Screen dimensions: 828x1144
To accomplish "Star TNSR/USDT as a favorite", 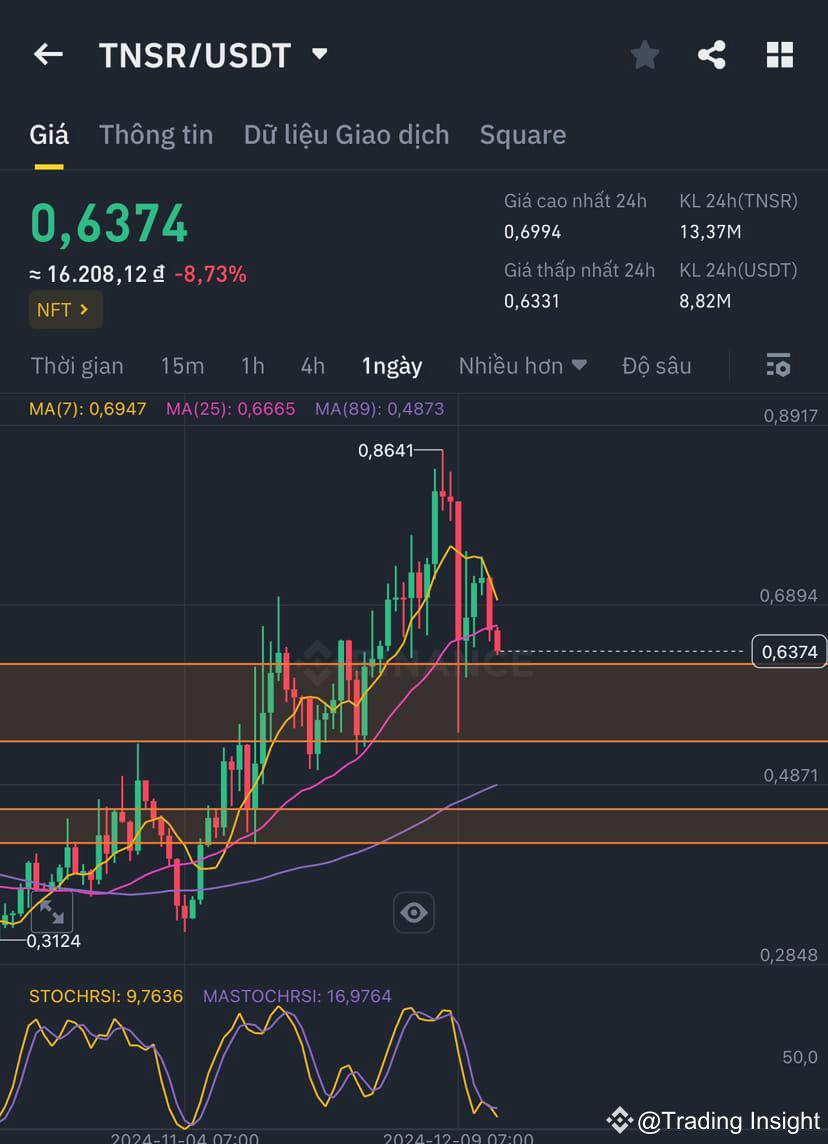I will coord(644,55).
